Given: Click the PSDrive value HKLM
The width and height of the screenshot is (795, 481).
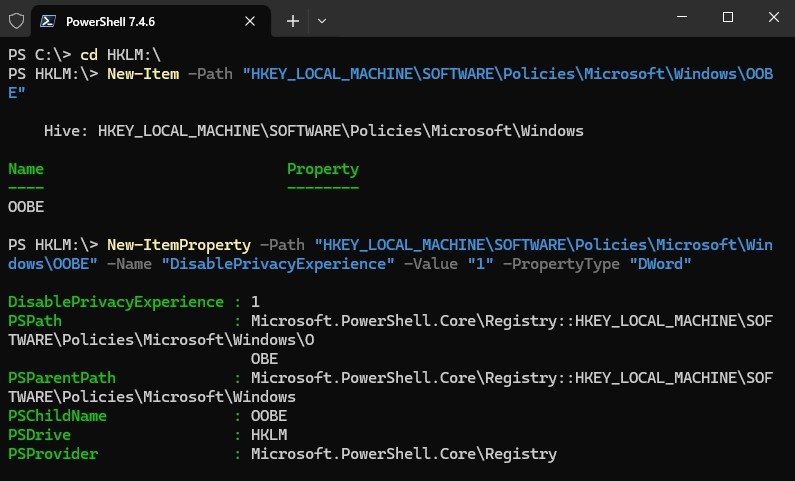Looking at the screenshot, I should coord(268,435).
